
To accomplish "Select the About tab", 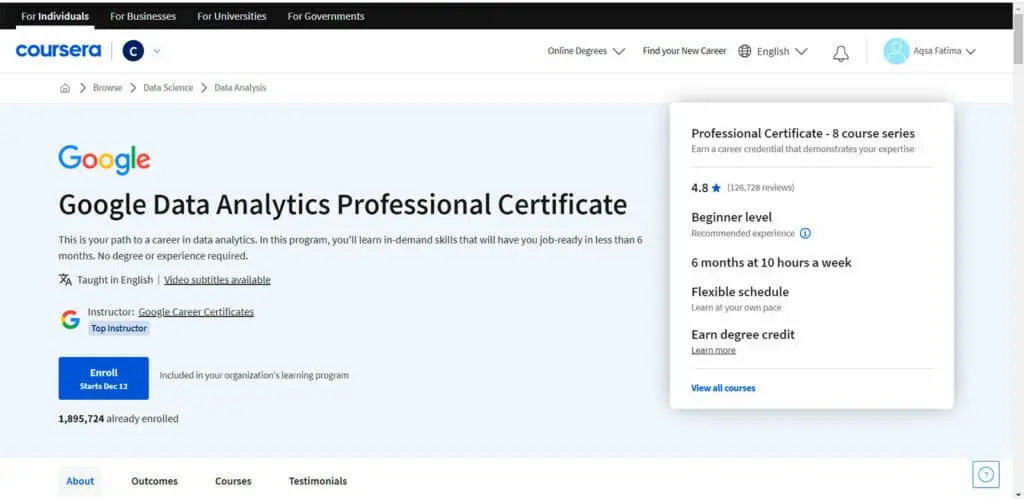I will click(80, 481).
